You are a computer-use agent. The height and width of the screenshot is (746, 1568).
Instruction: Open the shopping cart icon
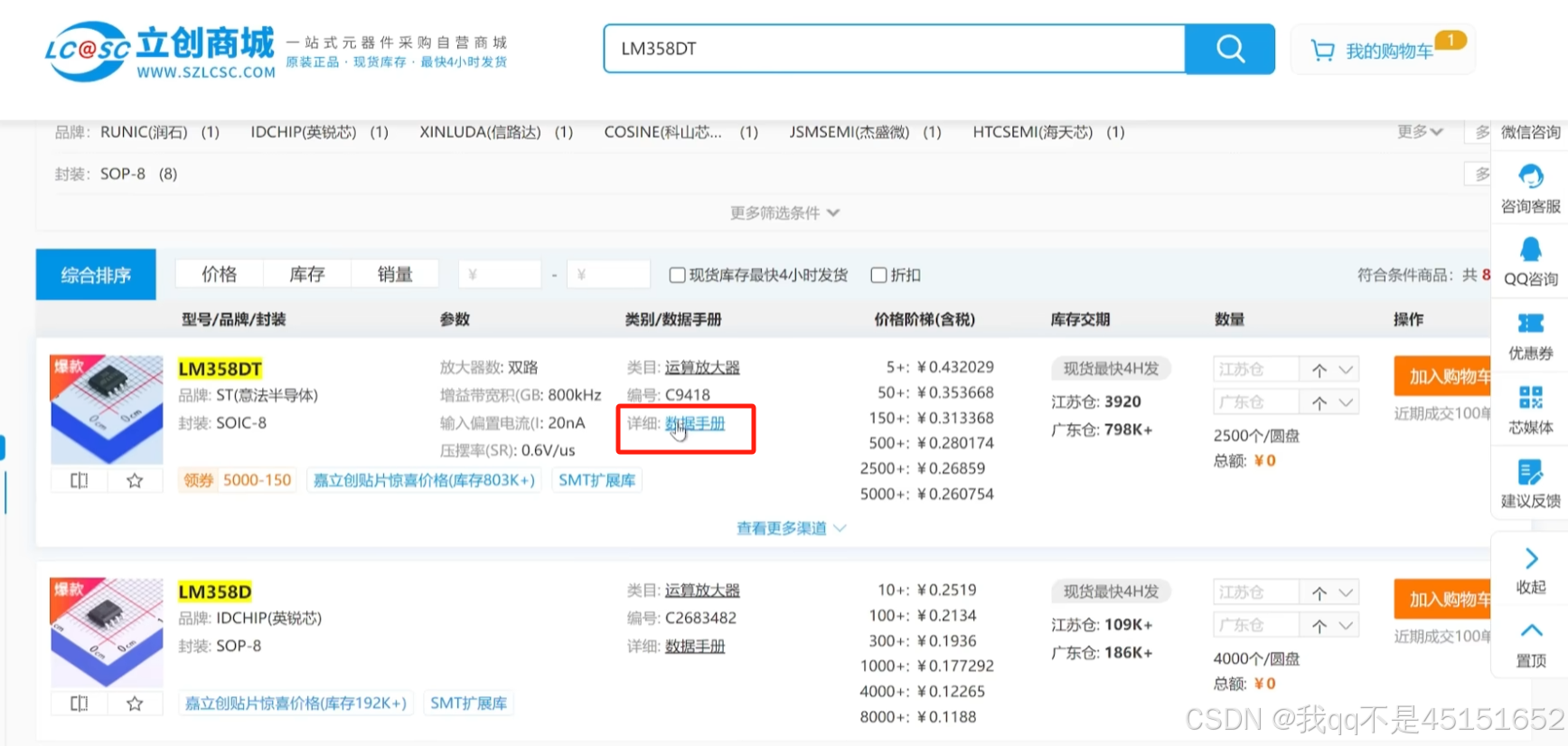click(x=1322, y=51)
